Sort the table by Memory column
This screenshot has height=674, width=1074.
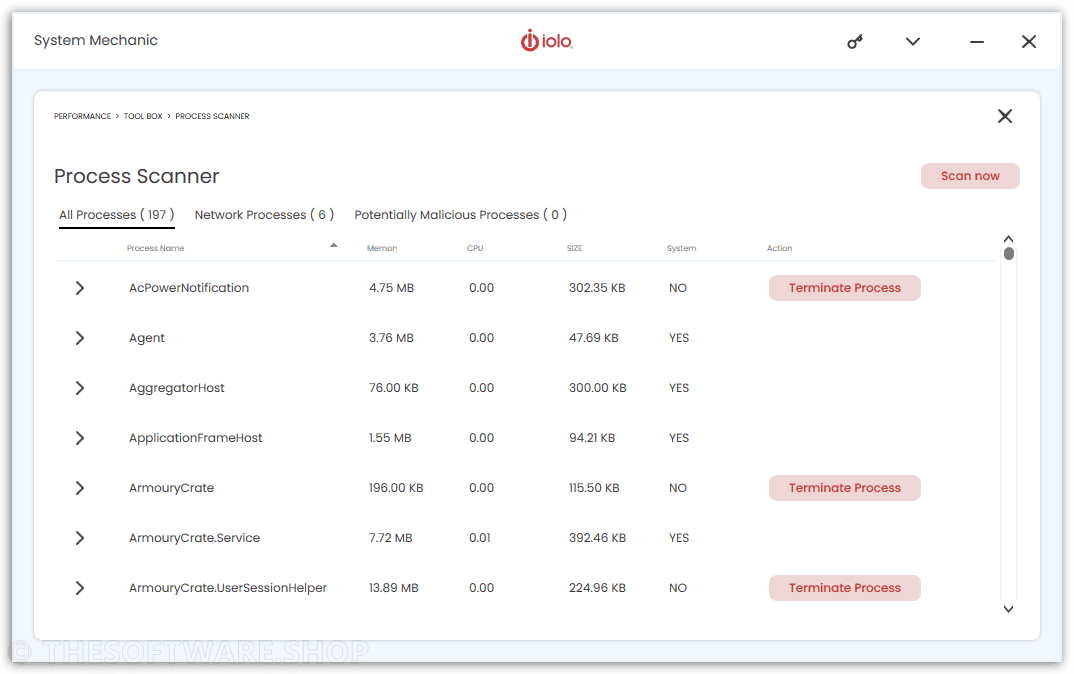(x=382, y=248)
